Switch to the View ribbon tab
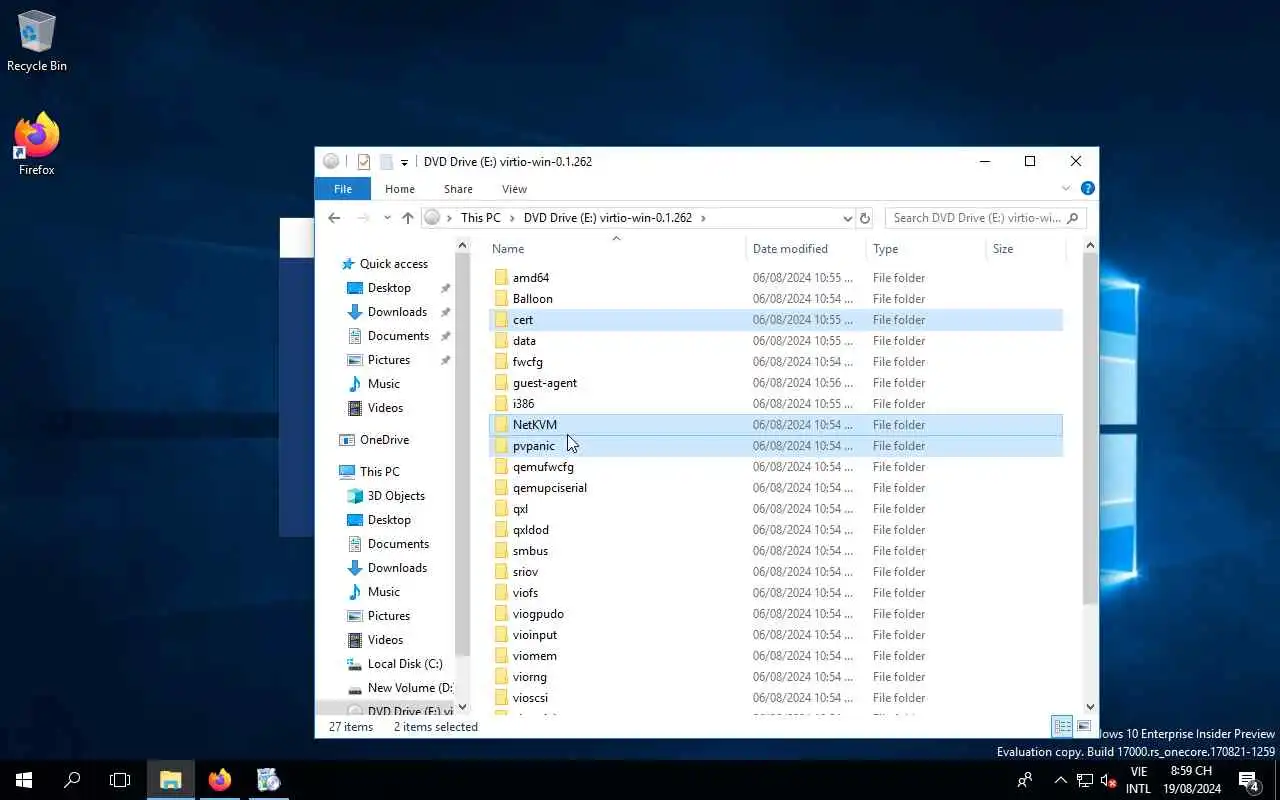Image resolution: width=1280 pixels, height=800 pixels. tap(514, 189)
